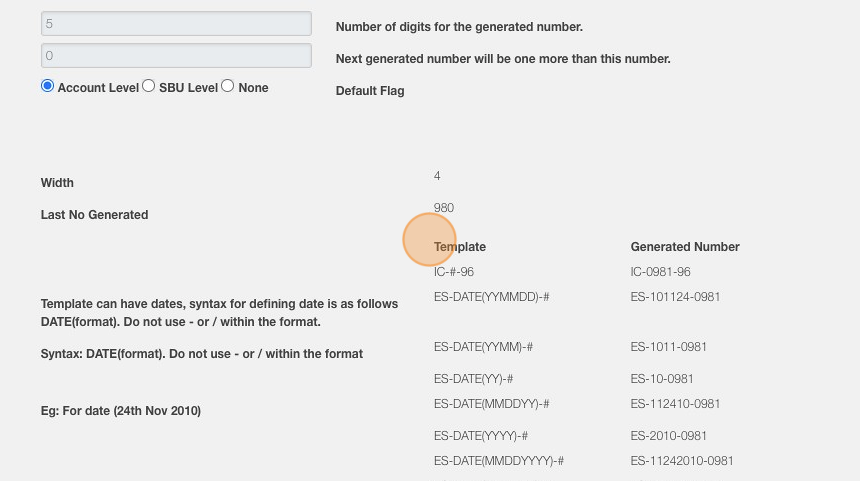Click the next generated number input field

(176, 56)
